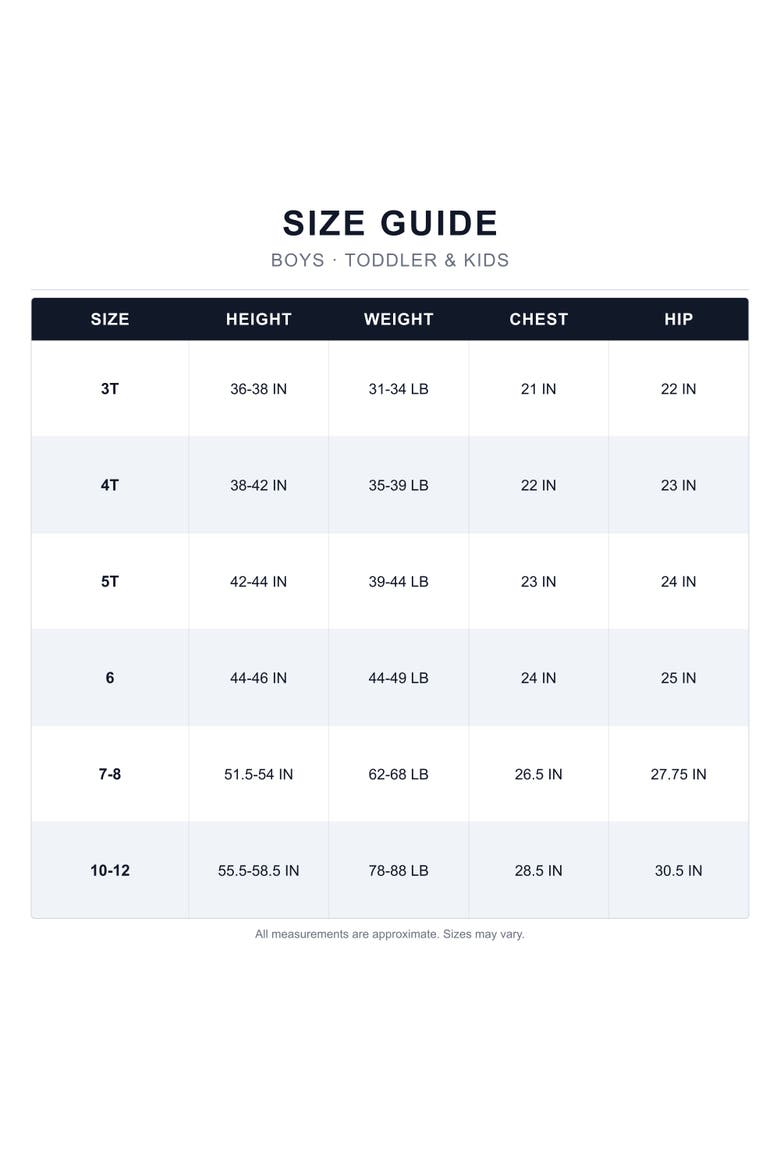Select the 10-12 size row label
Image resolution: width=780 pixels, height=1170 pixels.
click(x=110, y=870)
